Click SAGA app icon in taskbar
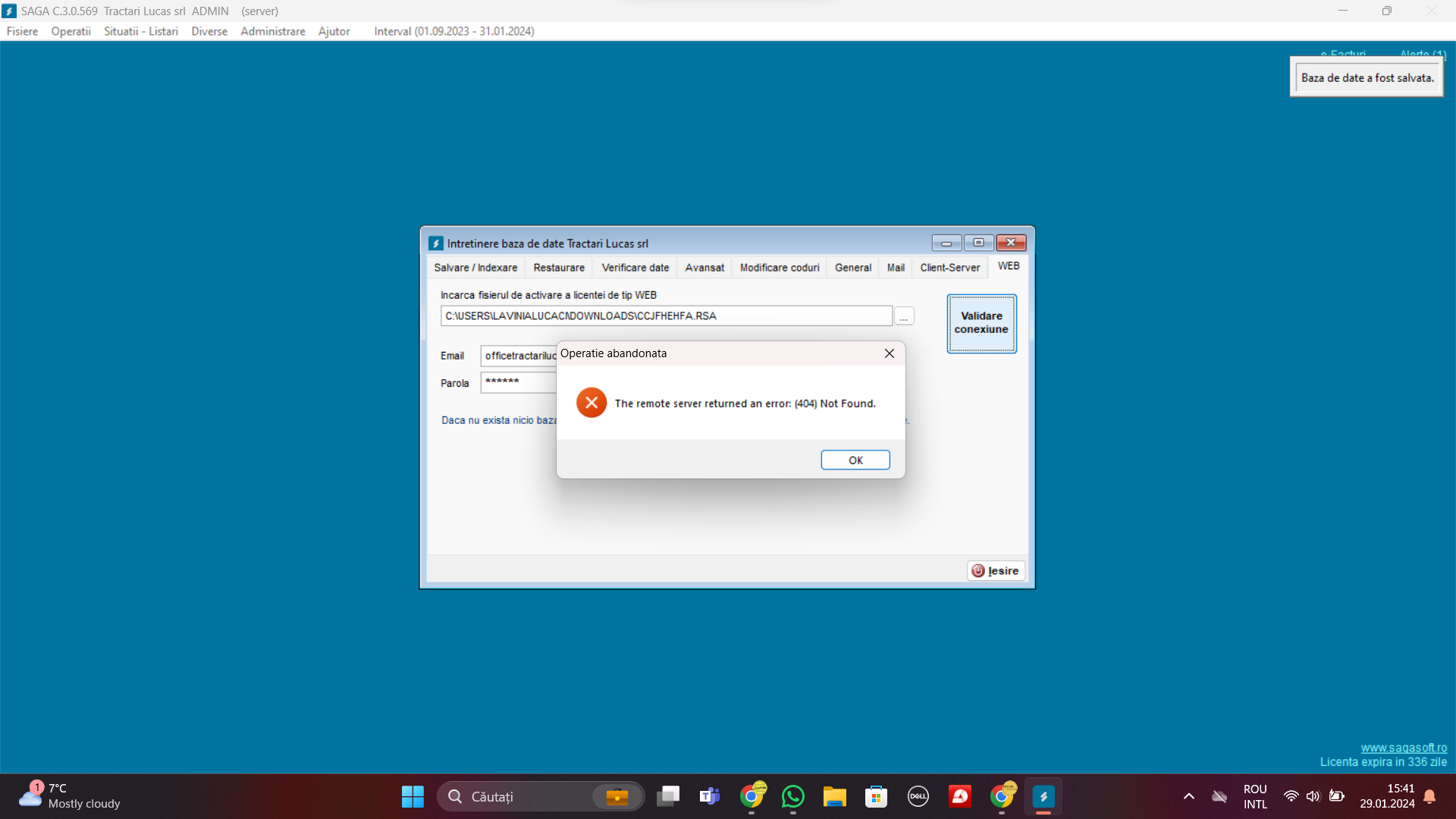 (x=1043, y=796)
